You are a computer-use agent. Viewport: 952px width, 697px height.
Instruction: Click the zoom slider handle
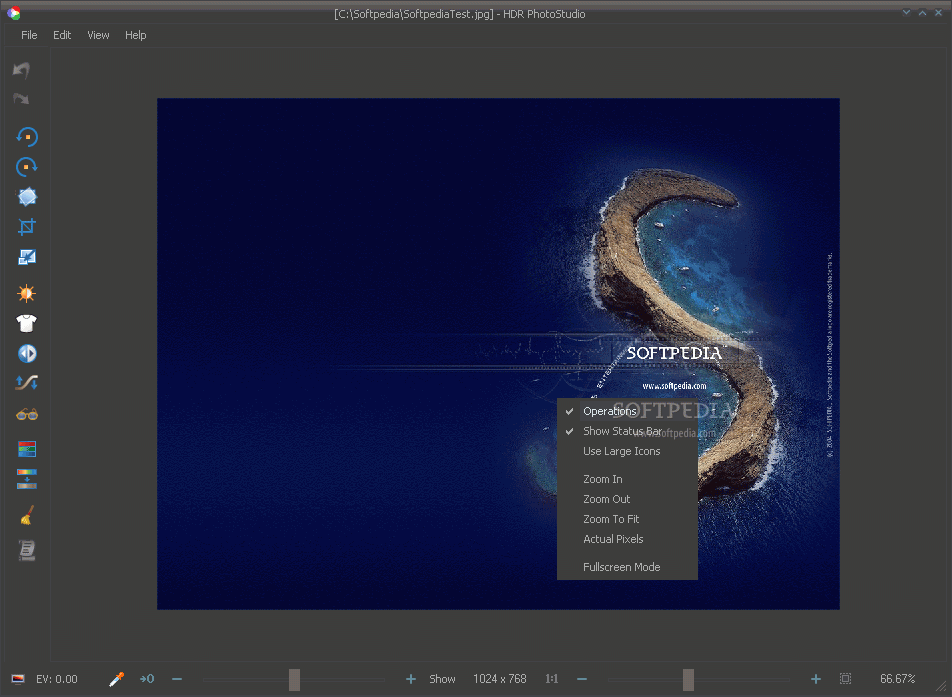point(688,679)
